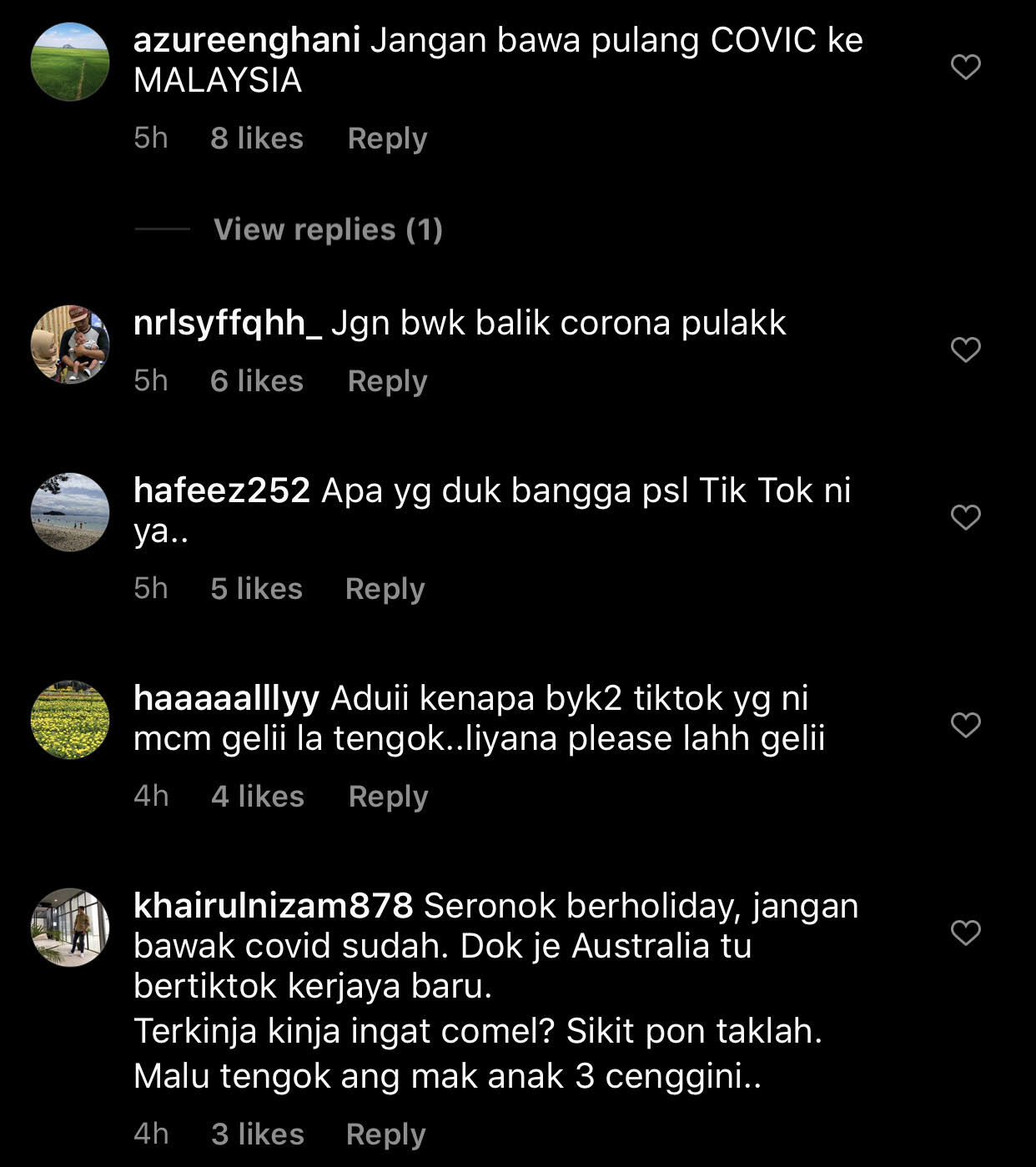1036x1167 pixels.
Task: Open nrlsyffqhh_'s profile avatar
Action: tap(70, 345)
